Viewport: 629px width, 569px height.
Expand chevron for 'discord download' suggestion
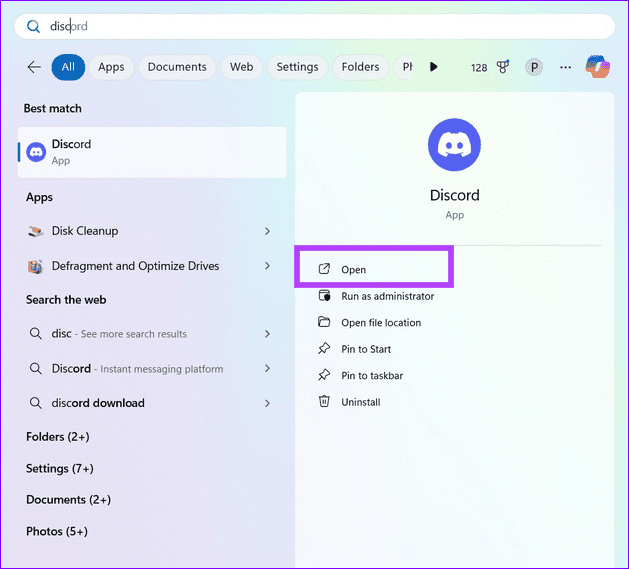click(x=267, y=403)
